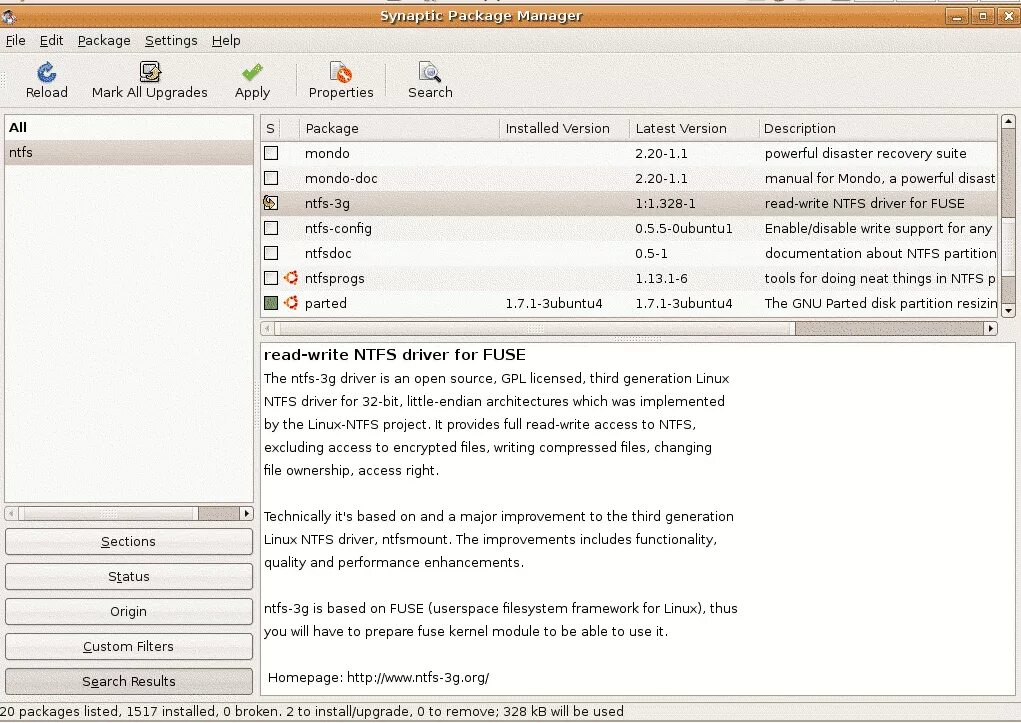Viewport: 1021px width, 723px height.
Task: Click the Search magnifier icon
Action: [x=430, y=72]
